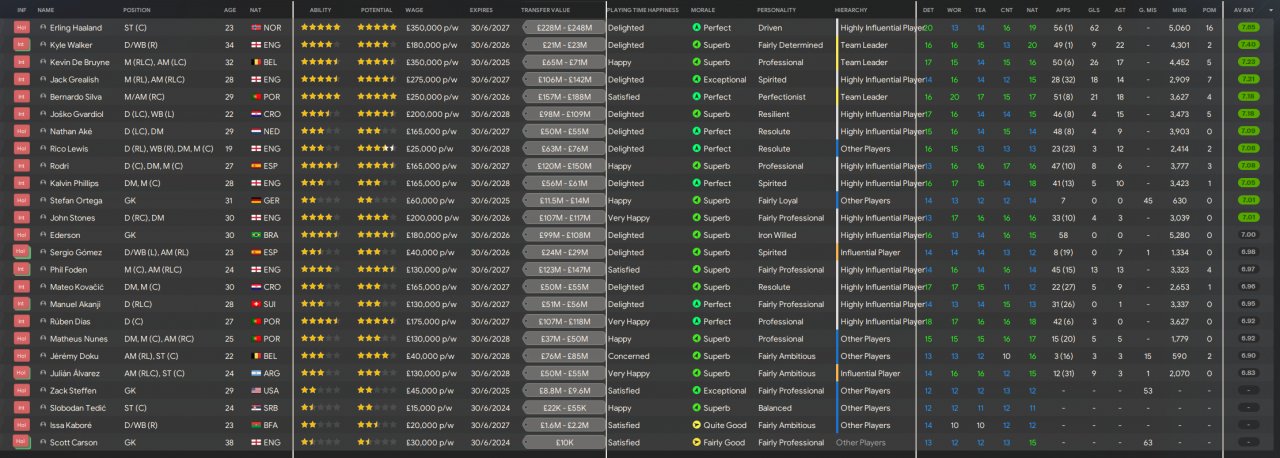The image size is (1280, 458).
Task: Click the yellow morale icon in Scott Carson's row
Action: 696,442
